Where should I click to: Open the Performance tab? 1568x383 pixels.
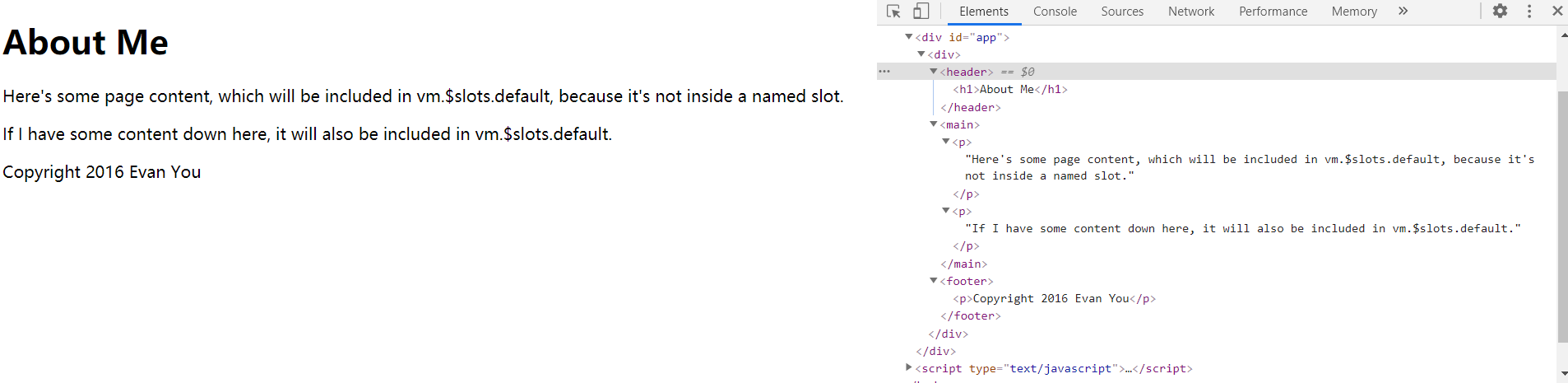click(x=1273, y=12)
